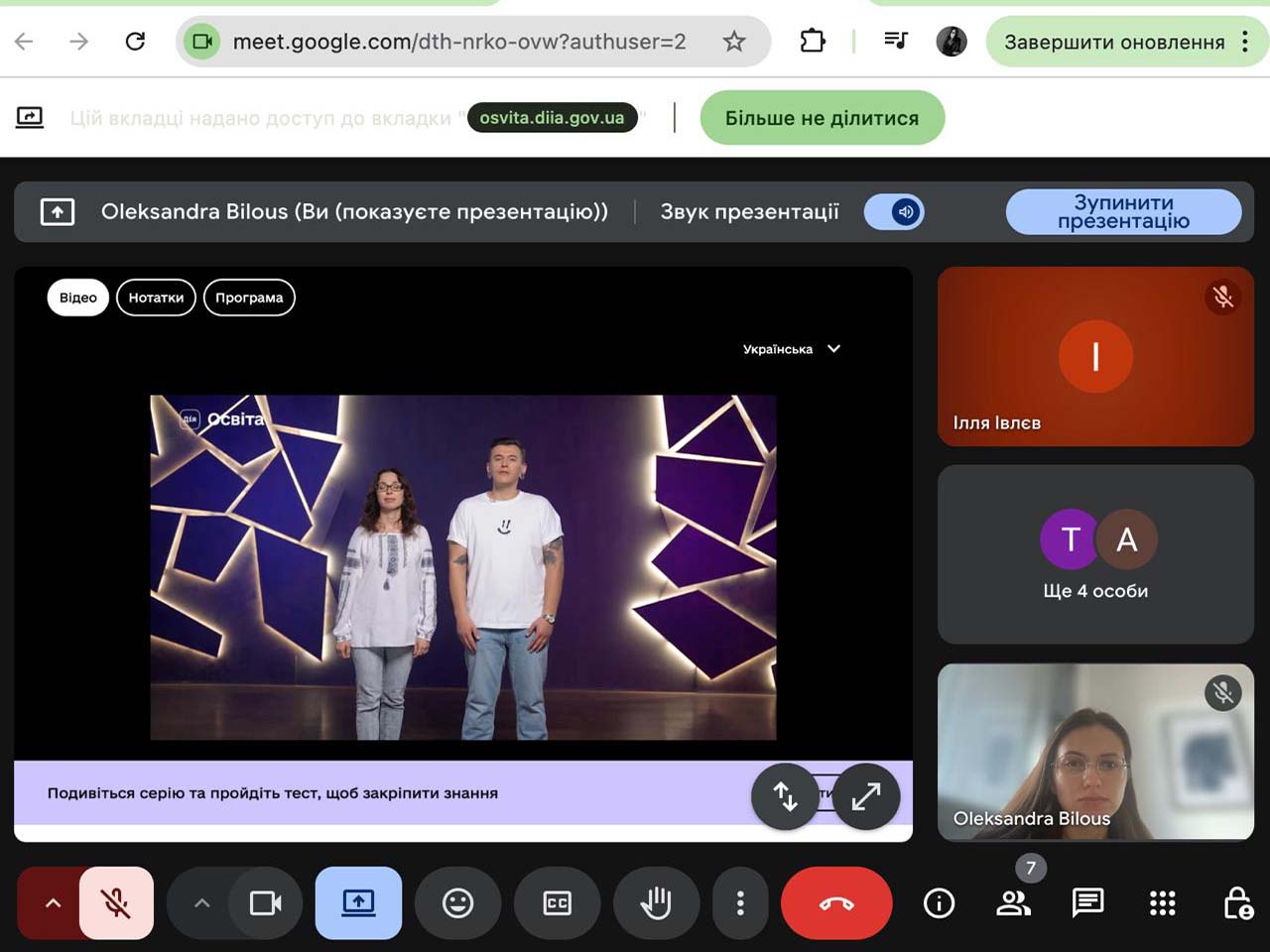The height and width of the screenshot is (952, 1270).
Task: Click the red leave call button
Action: click(835, 903)
